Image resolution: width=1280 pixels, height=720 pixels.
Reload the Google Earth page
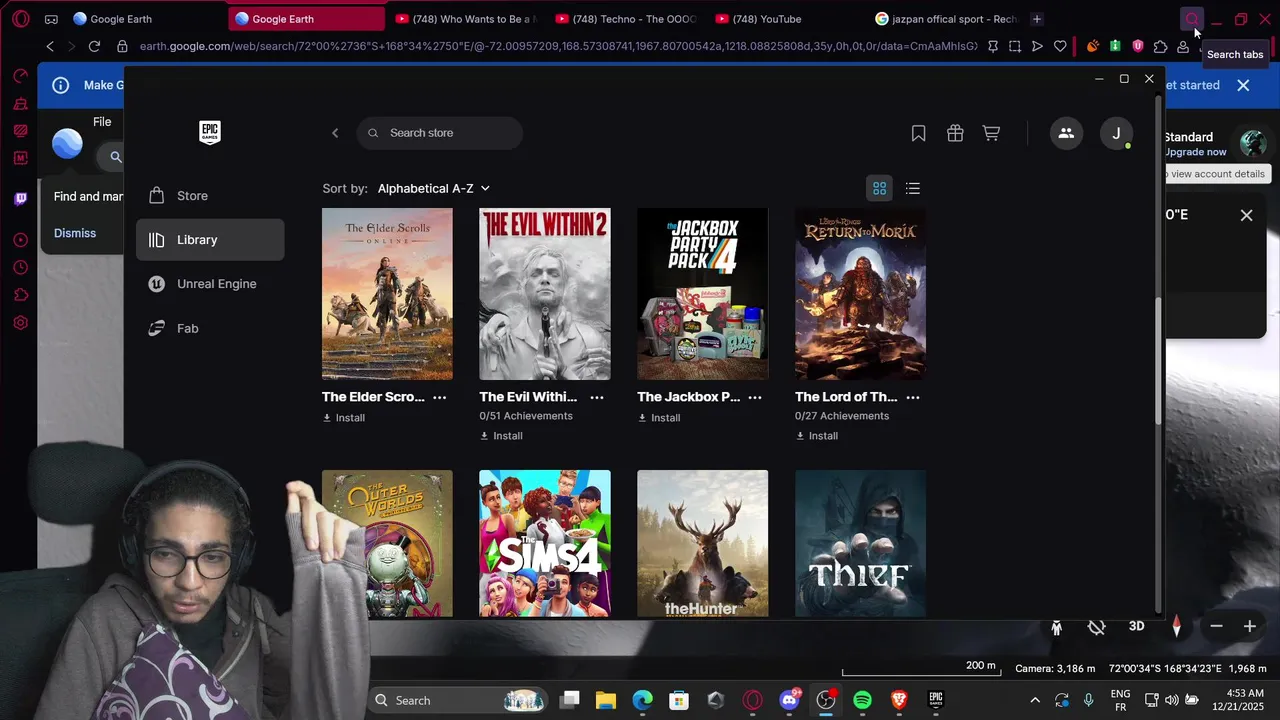[x=94, y=46]
